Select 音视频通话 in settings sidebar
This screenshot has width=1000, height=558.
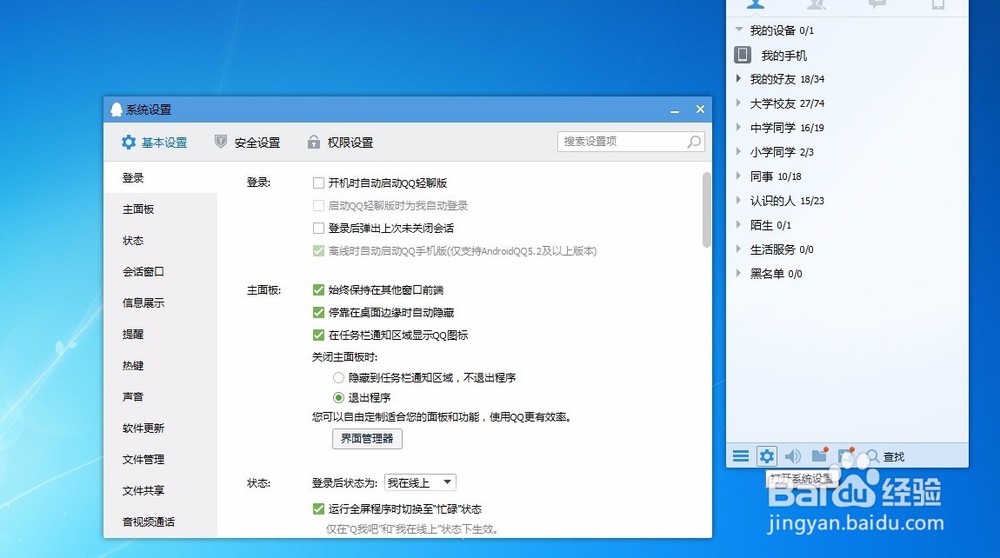[x=160, y=522]
